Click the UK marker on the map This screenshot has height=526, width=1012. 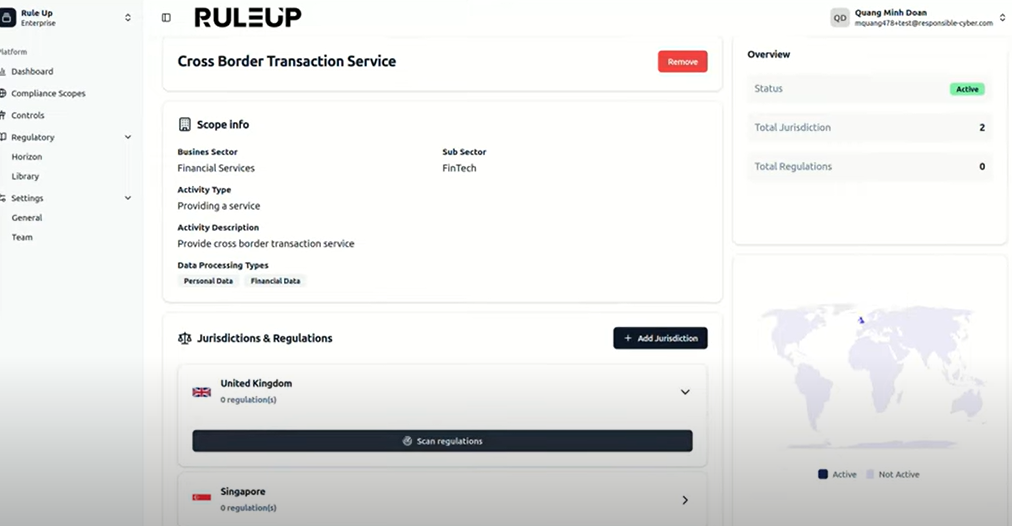pos(861,320)
